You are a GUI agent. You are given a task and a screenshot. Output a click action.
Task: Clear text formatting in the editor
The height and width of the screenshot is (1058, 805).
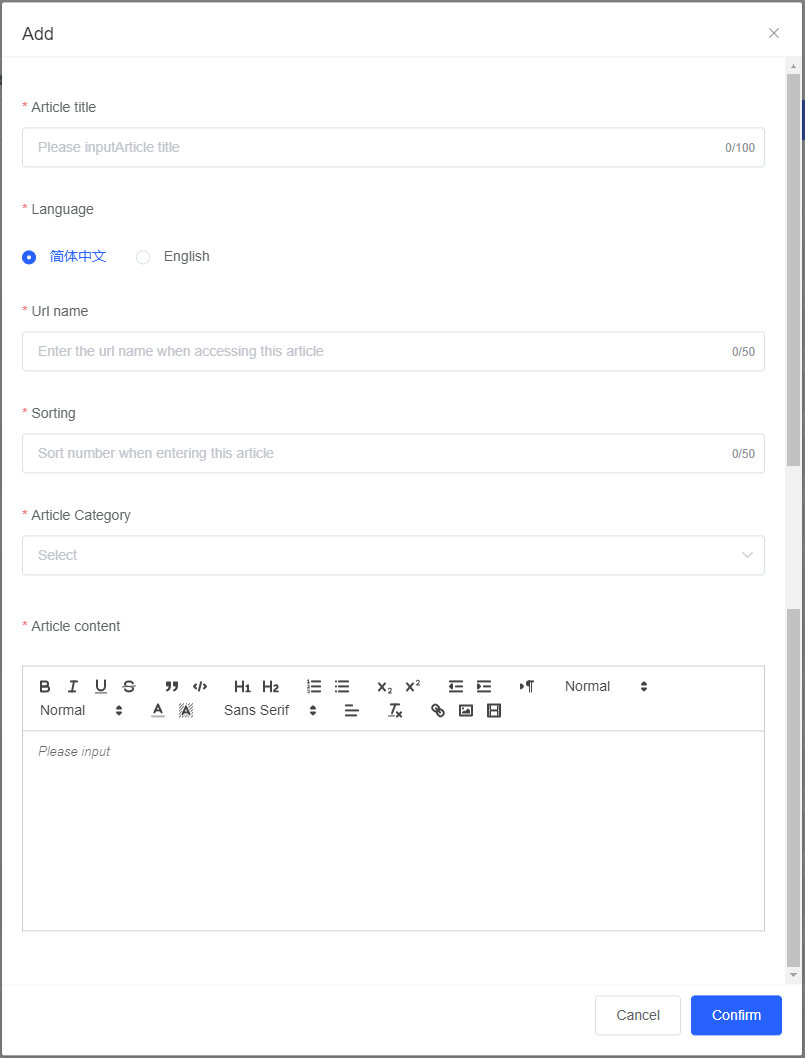(x=395, y=710)
